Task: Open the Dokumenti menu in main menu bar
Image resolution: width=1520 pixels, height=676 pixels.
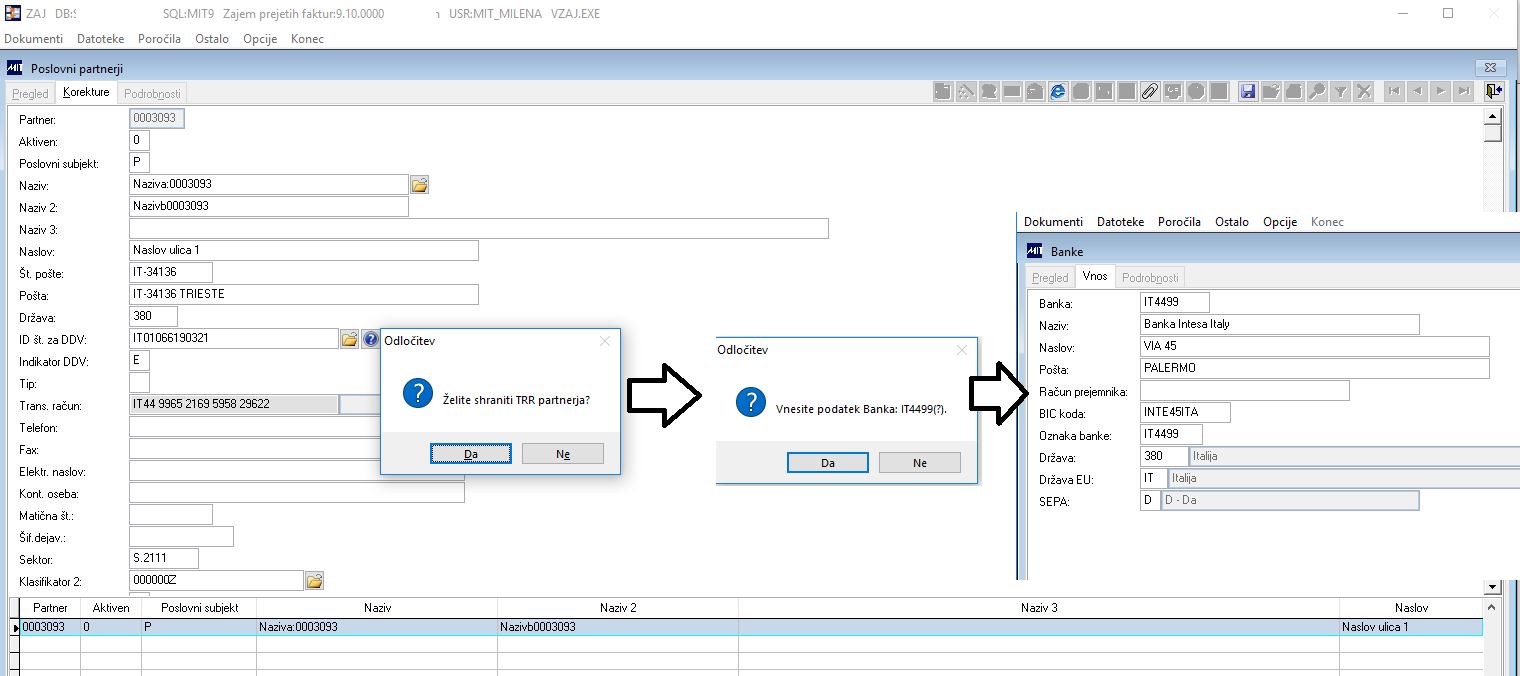Action: [34, 39]
